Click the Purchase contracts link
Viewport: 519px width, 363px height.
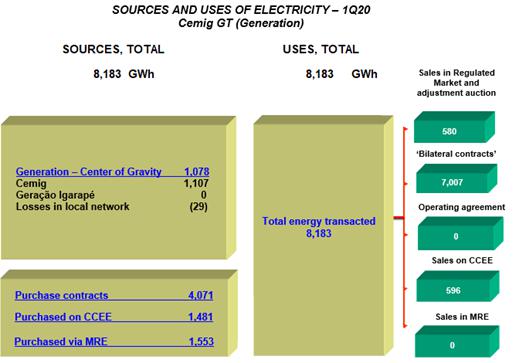click(x=114, y=295)
